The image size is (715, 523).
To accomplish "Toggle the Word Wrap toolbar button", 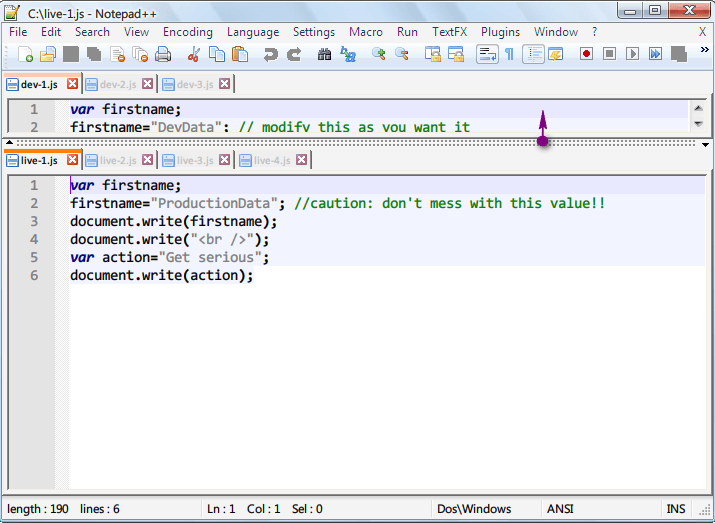I will [487, 54].
